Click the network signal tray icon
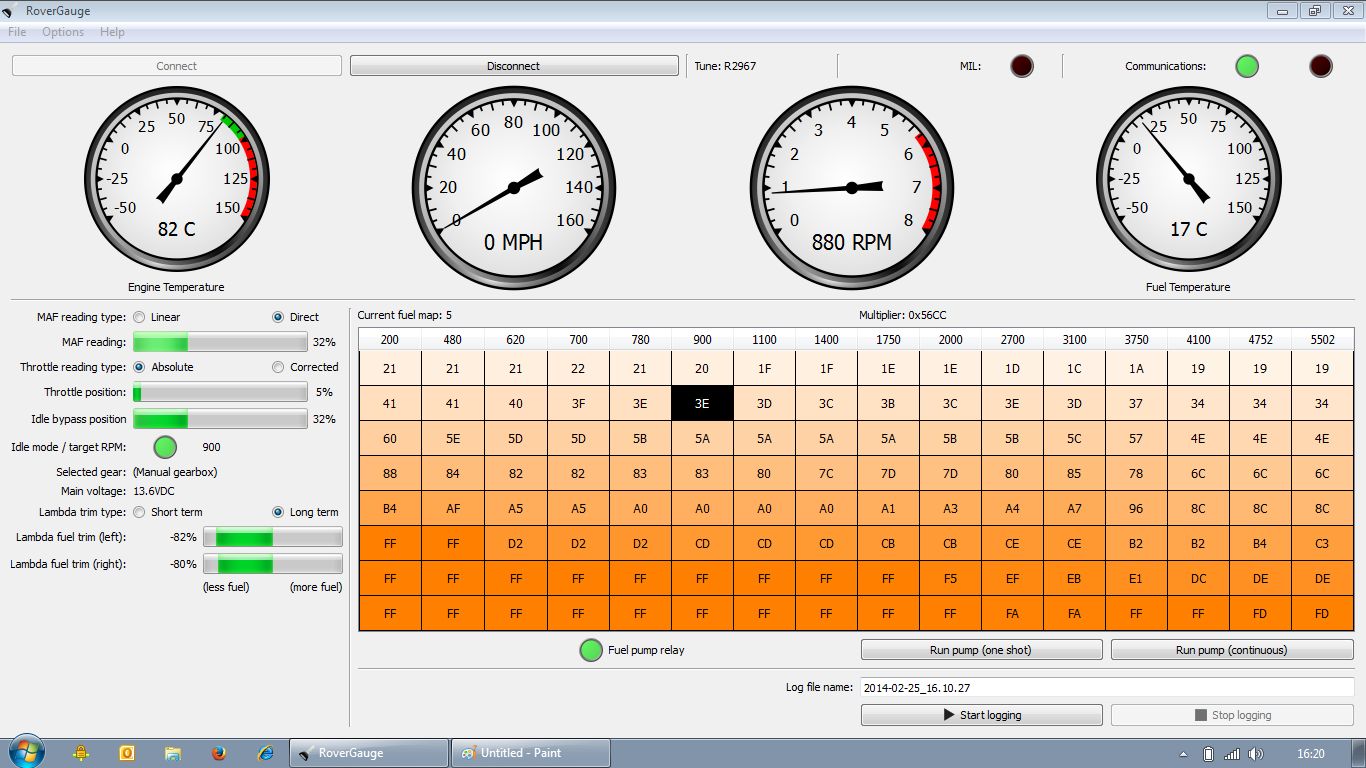 pyautogui.click(x=1232, y=754)
